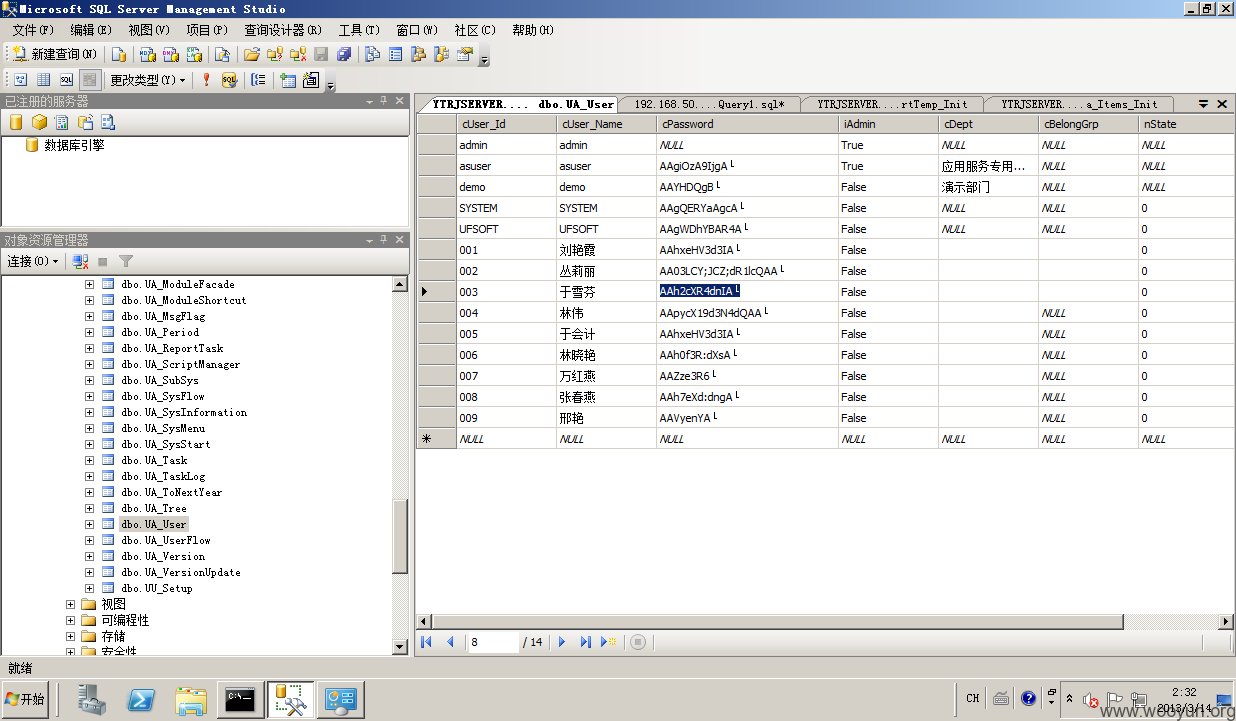This screenshot has height=721, width=1236.
Task: Show the Diagram pane icon
Action: click(x=20, y=80)
